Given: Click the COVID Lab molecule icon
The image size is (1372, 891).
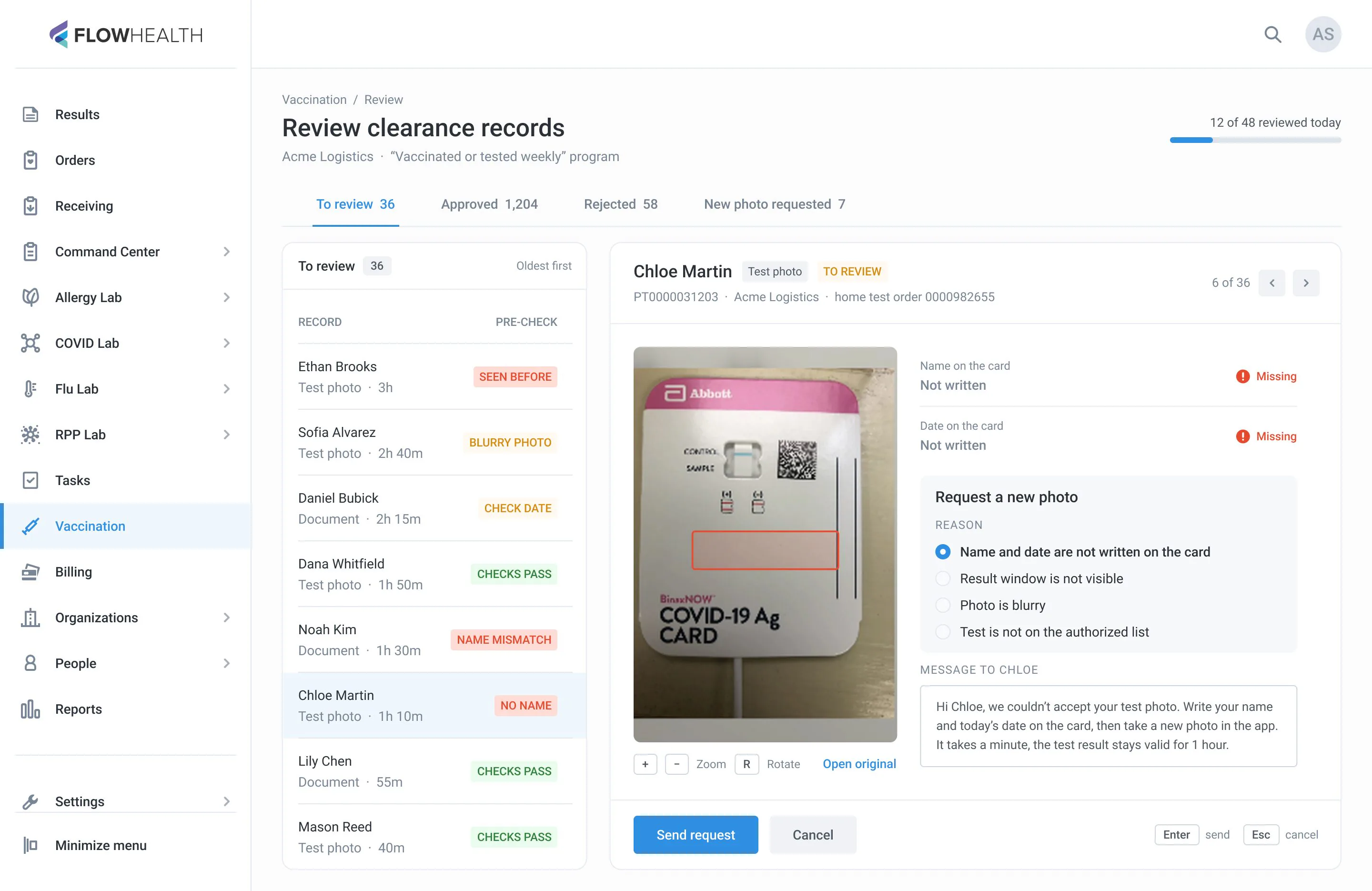Looking at the screenshot, I should [x=30, y=343].
